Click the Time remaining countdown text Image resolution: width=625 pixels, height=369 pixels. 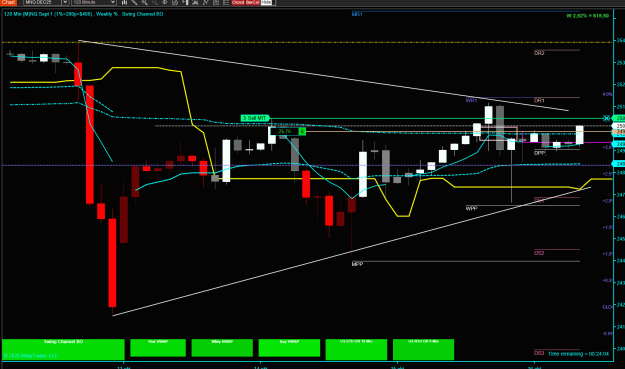click(578, 354)
